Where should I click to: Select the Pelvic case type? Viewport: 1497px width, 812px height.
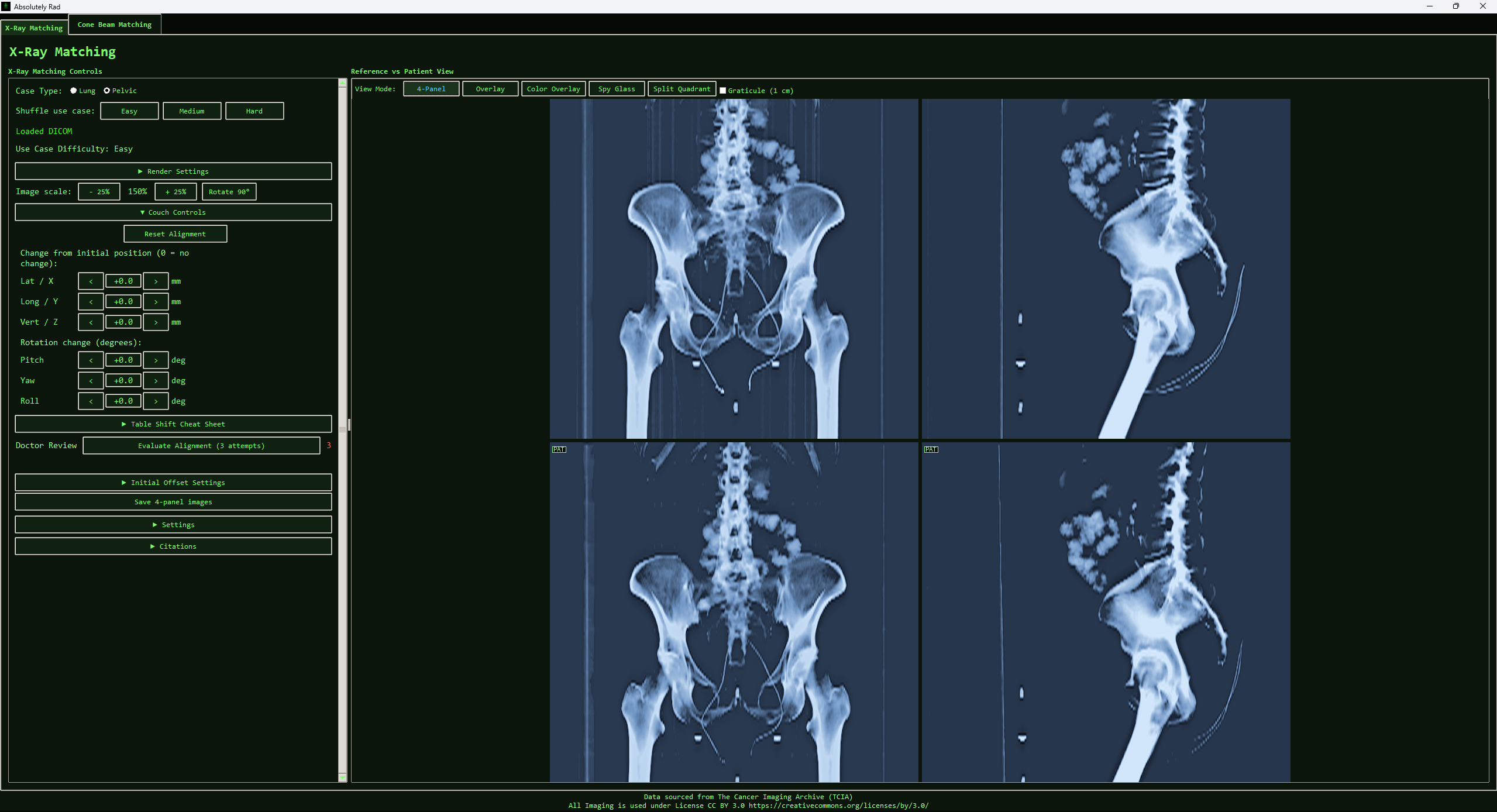coord(106,90)
